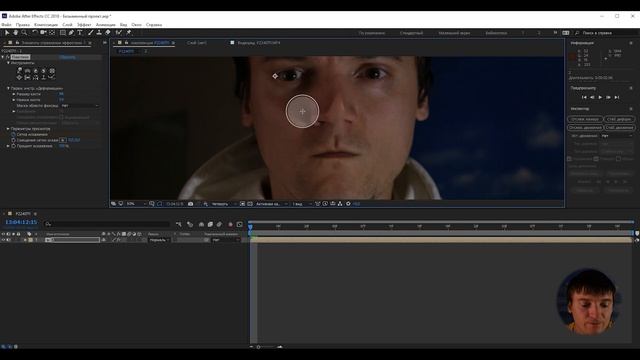This screenshot has height=360, width=640.
Task: Click the layer label color swatch
Action: tap(30, 240)
